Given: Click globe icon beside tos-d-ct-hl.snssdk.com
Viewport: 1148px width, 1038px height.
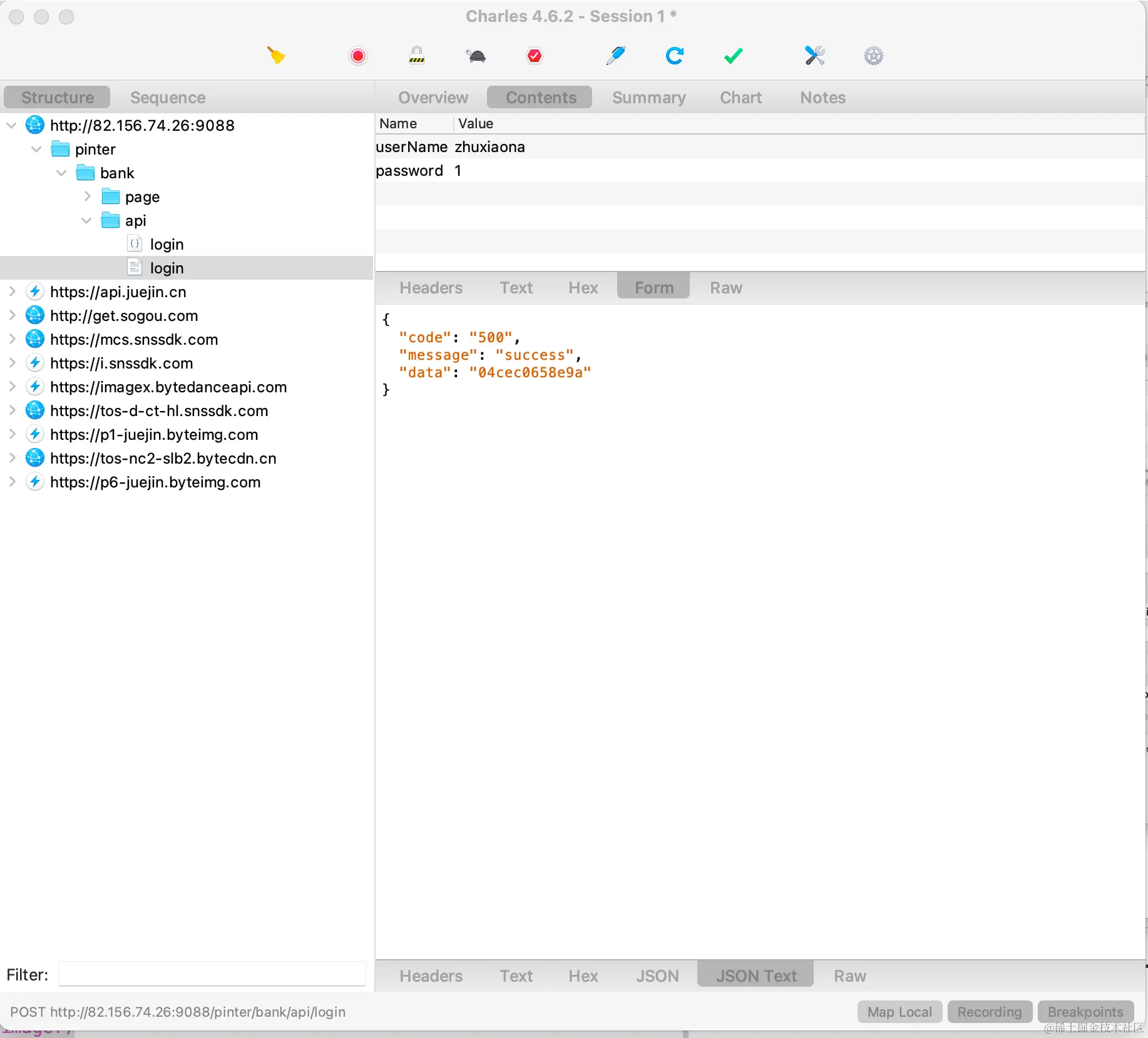Looking at the screenshot, I should coord(35,410).
